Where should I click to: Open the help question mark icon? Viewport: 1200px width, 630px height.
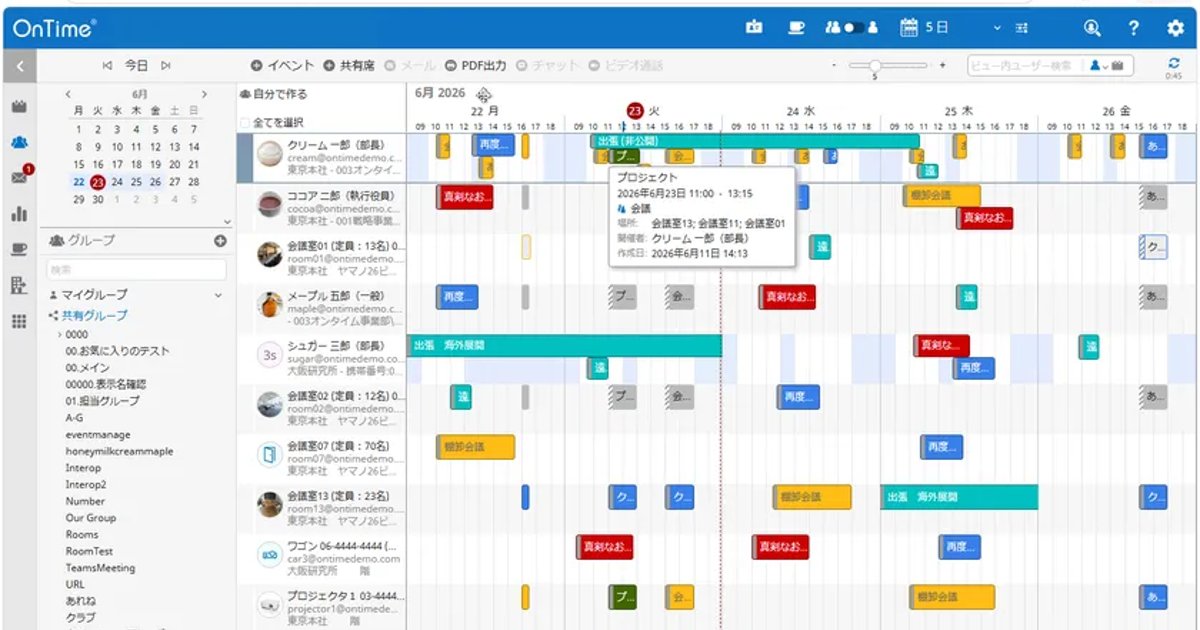click(1133, 28)
